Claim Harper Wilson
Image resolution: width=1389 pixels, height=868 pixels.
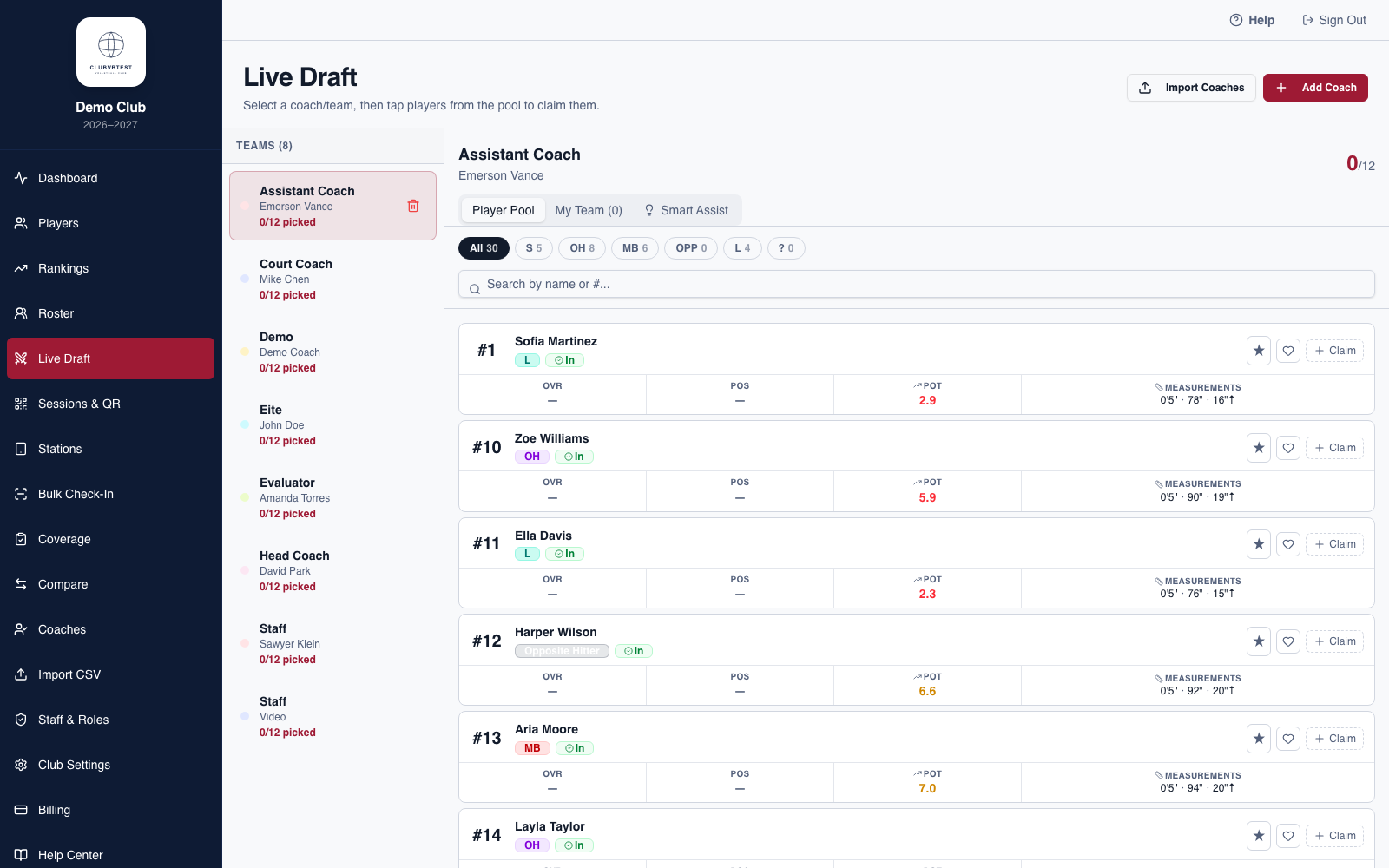click(x=1335, y=641)
